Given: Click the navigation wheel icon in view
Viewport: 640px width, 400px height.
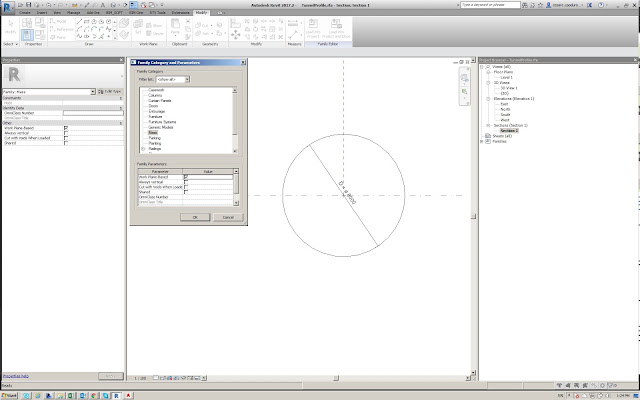Looking at the screenshot, I should [464, 78].
